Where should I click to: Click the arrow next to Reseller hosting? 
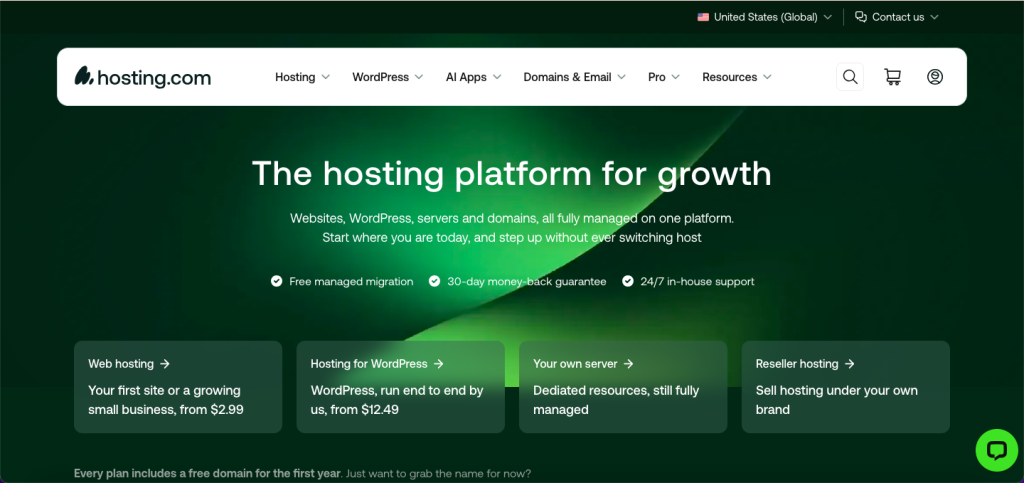coord(849,364)
